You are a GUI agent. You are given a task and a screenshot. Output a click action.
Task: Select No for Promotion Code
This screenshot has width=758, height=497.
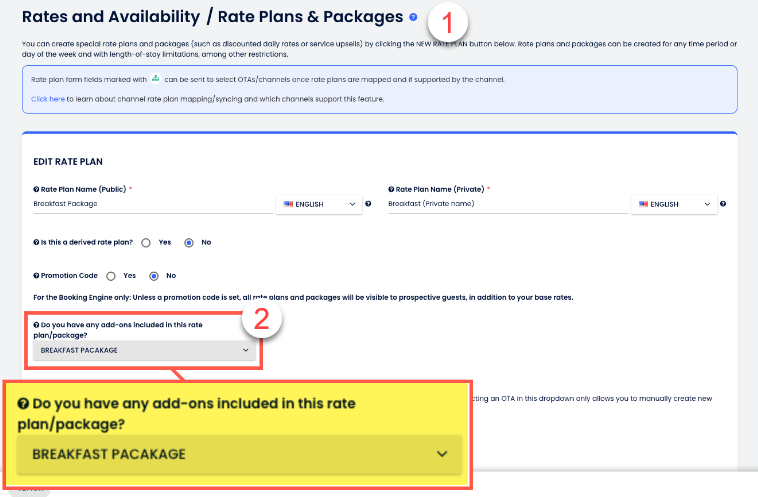(153, 275)
